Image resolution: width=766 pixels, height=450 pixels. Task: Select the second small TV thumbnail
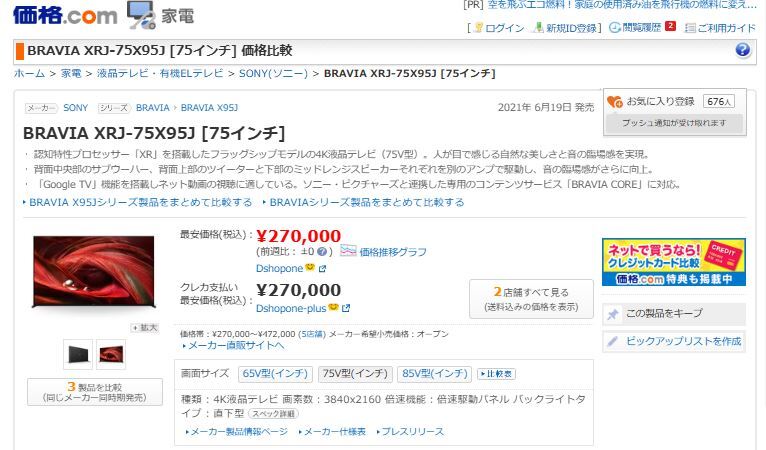pos(111,354)
